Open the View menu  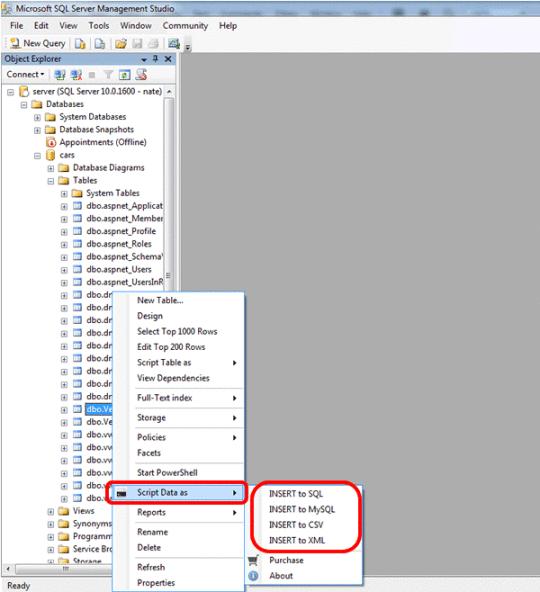coord(68,26)
